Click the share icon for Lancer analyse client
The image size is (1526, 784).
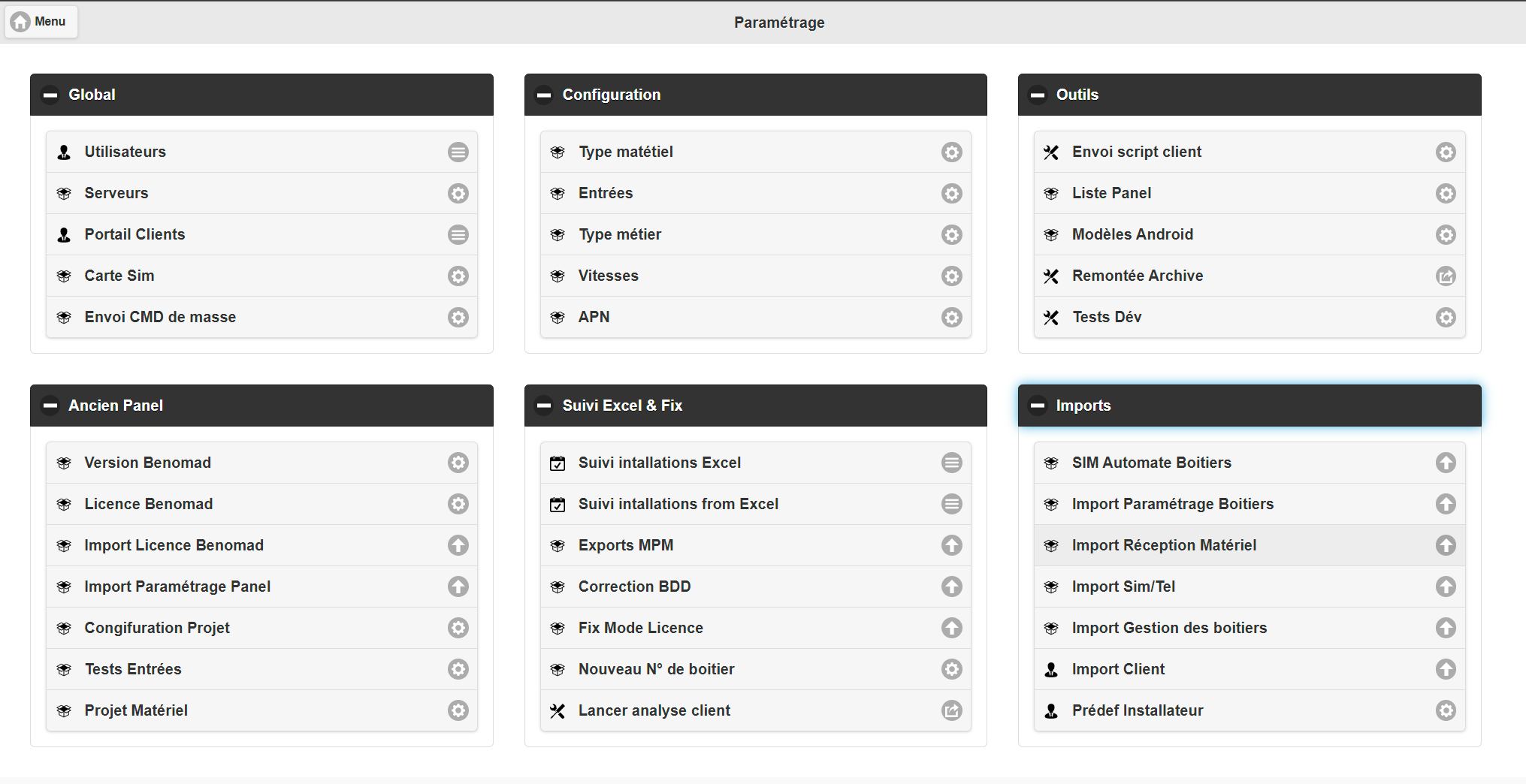click(x=951, y=710)
